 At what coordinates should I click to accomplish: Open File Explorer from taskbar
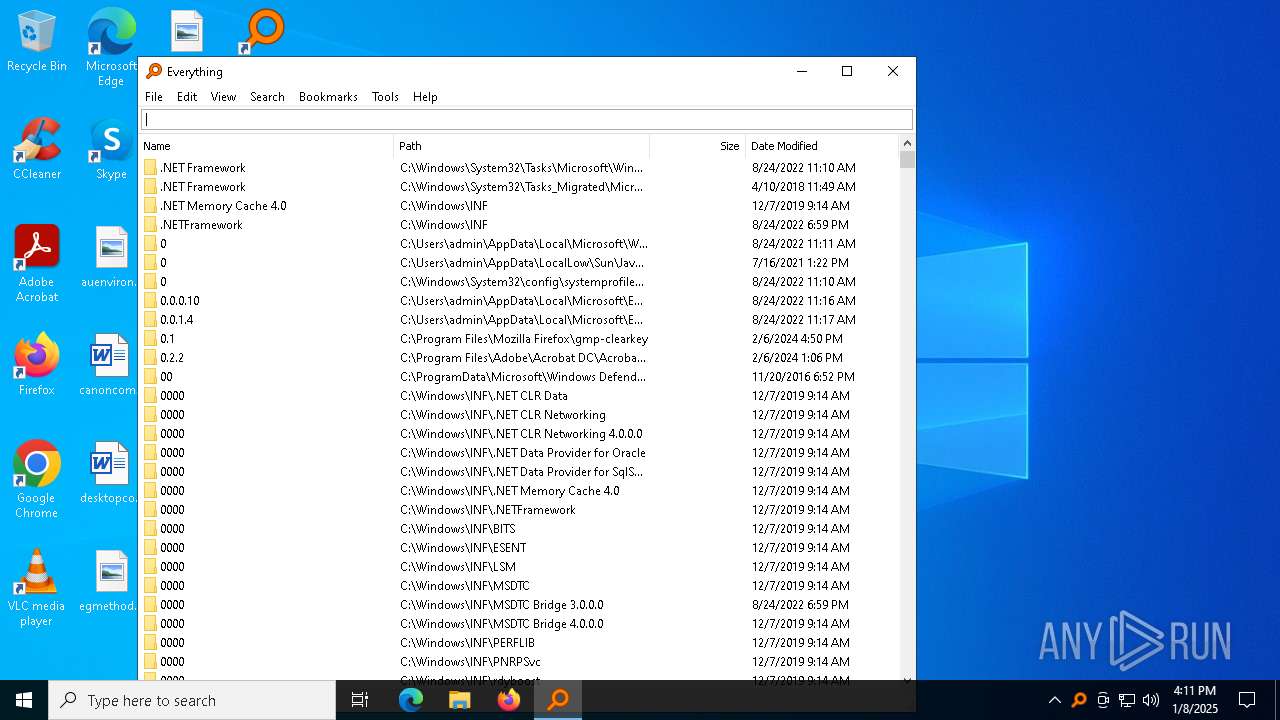[459, 700]
